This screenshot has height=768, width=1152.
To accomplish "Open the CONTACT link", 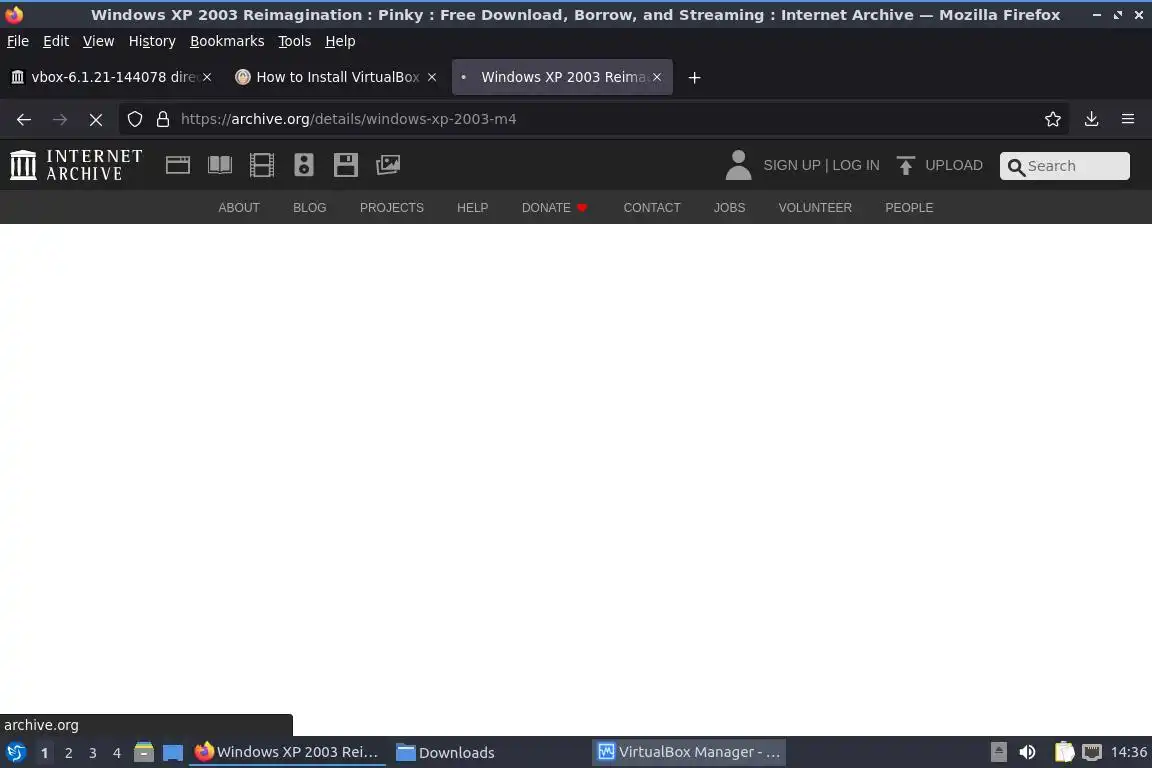I will (x=652, y=208).
